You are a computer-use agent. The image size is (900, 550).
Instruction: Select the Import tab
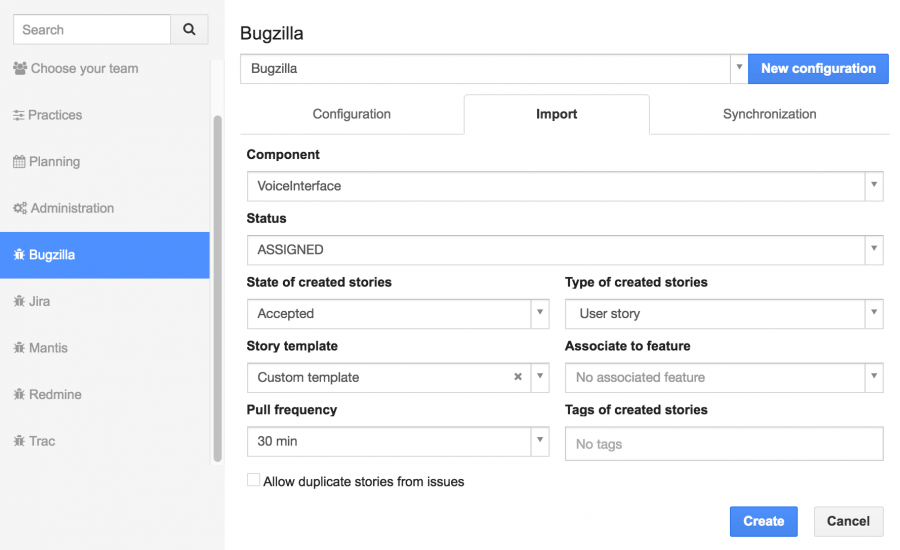pyautogui.click(x=557, y=114)
